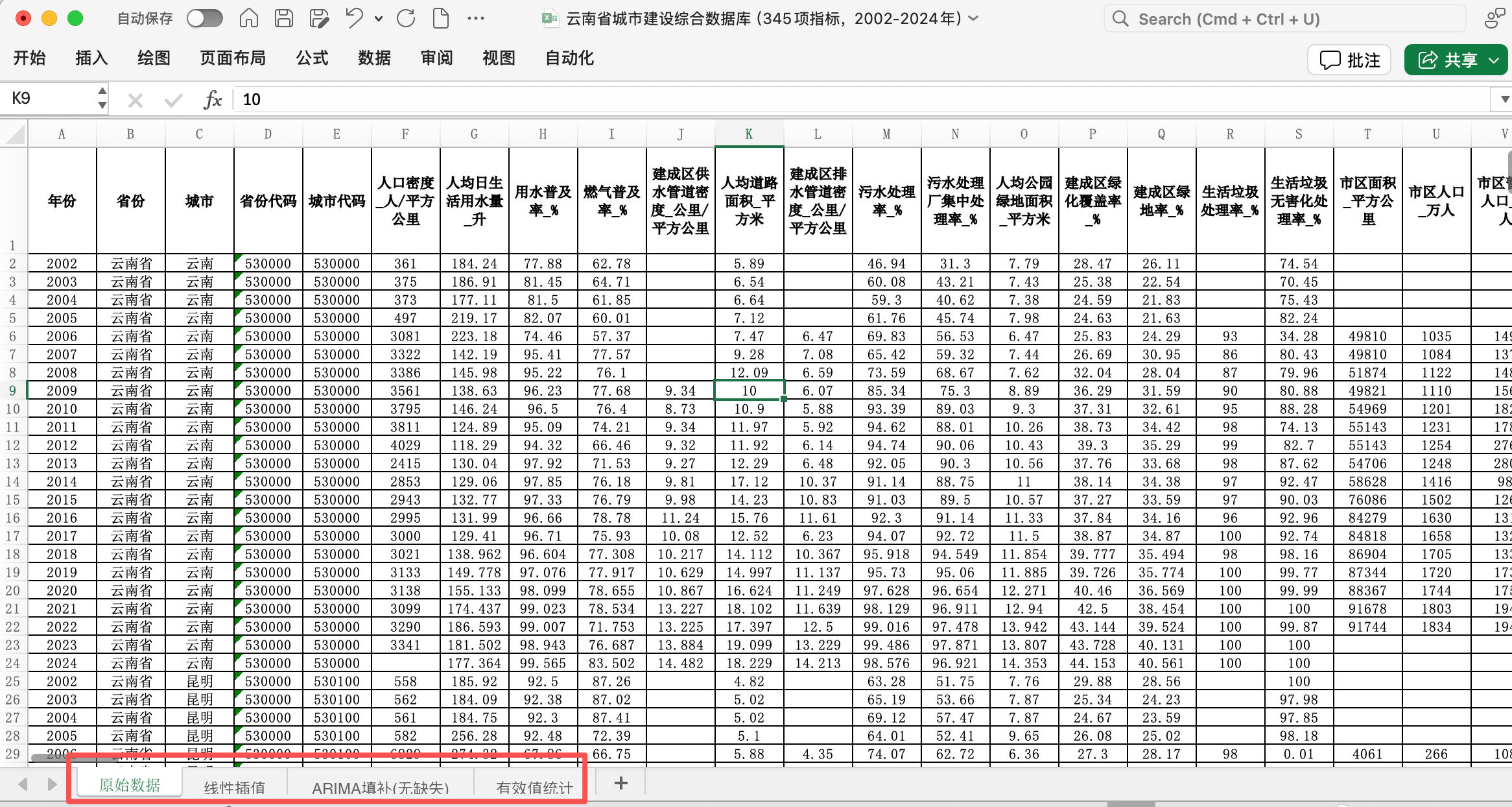1512x807 pixels.
Task: Click the Redo circular arrow icon
Action: coord(406,18)
